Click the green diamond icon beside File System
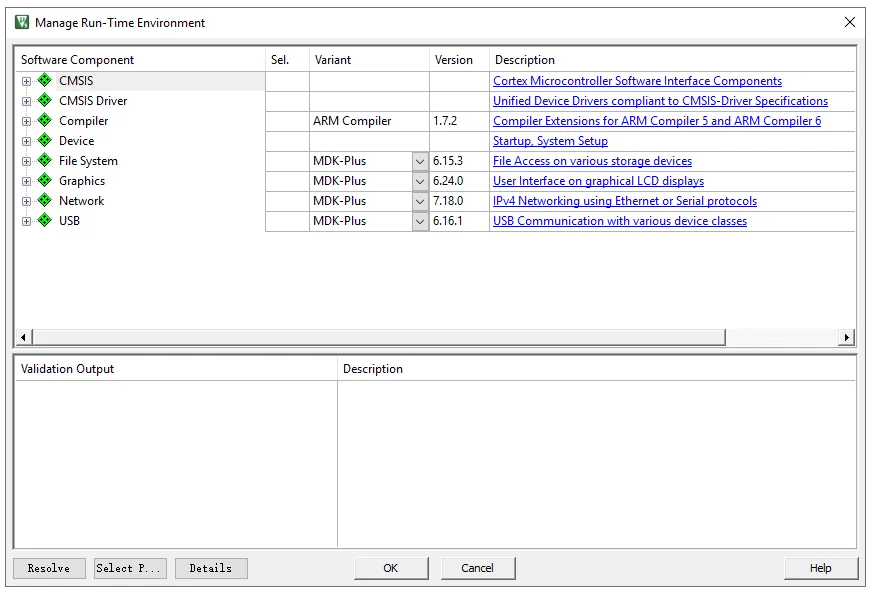Screen dimensions: 870x591 coord(44,160)
